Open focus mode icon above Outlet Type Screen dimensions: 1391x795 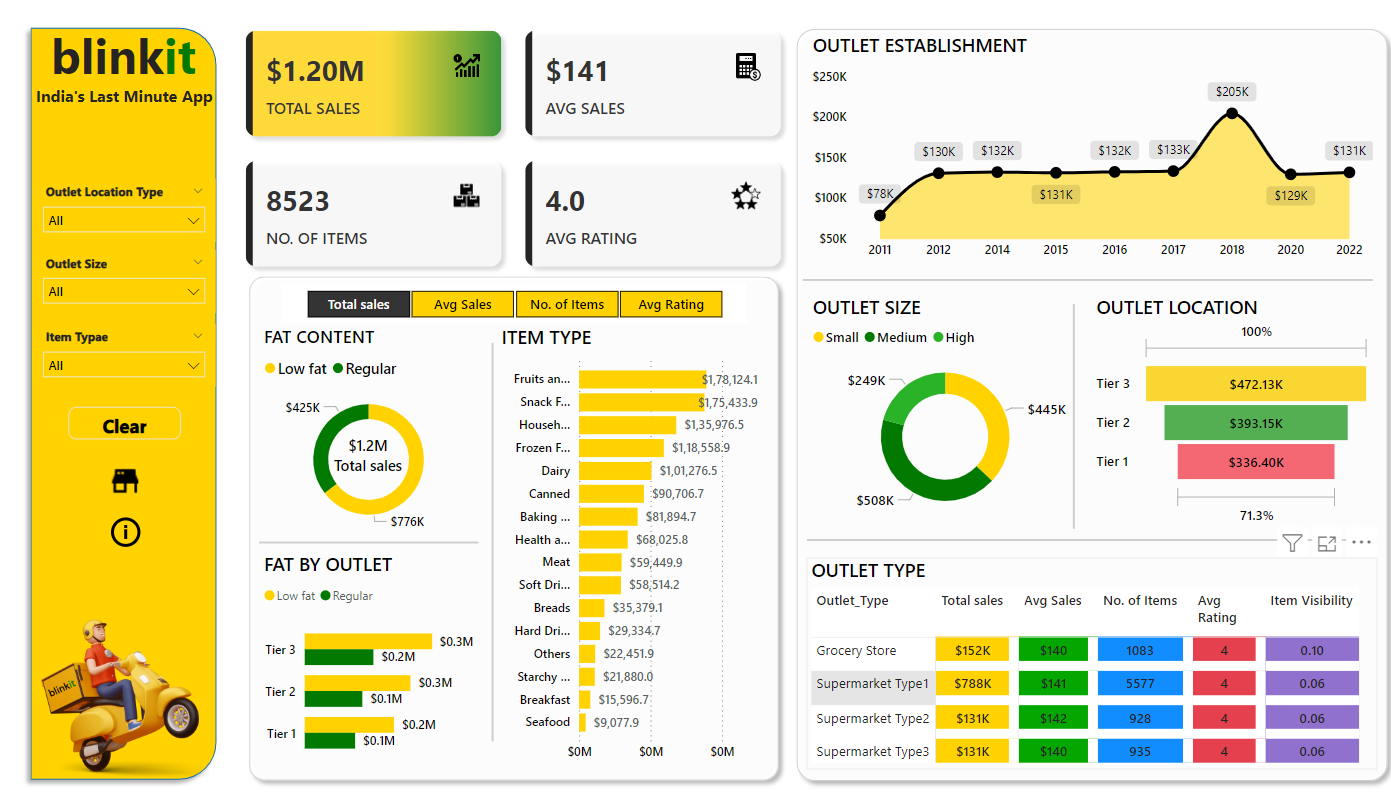point(1327,543)
